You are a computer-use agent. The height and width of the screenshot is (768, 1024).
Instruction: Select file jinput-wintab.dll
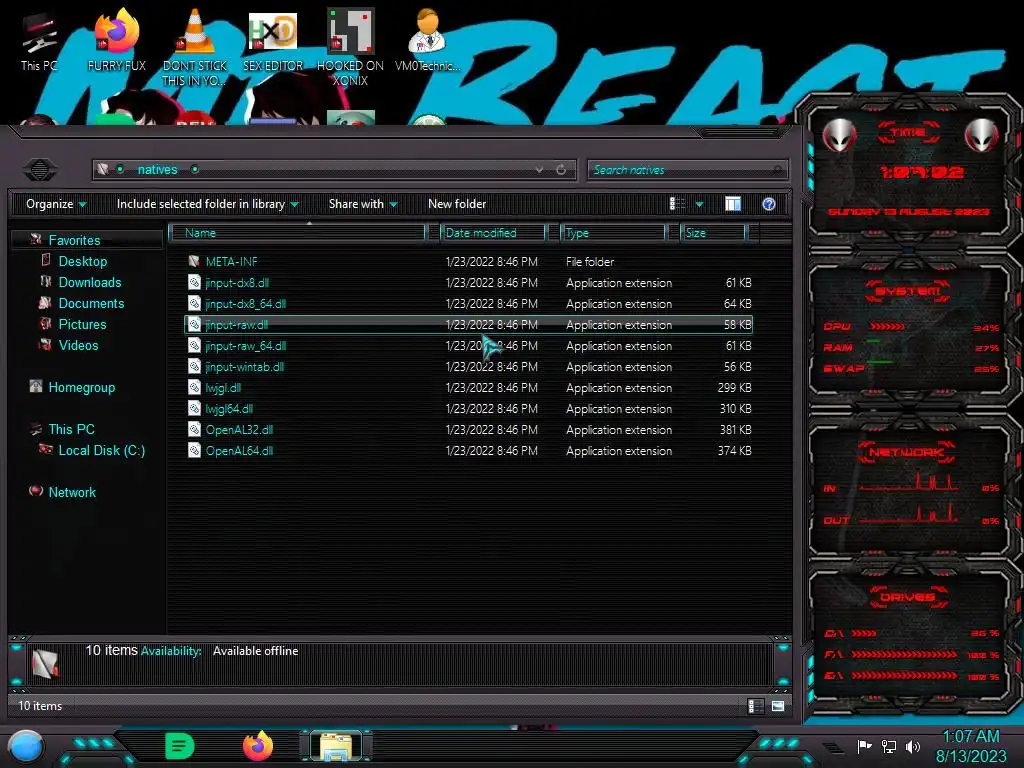pyautogui.click(x=469, y=366)
